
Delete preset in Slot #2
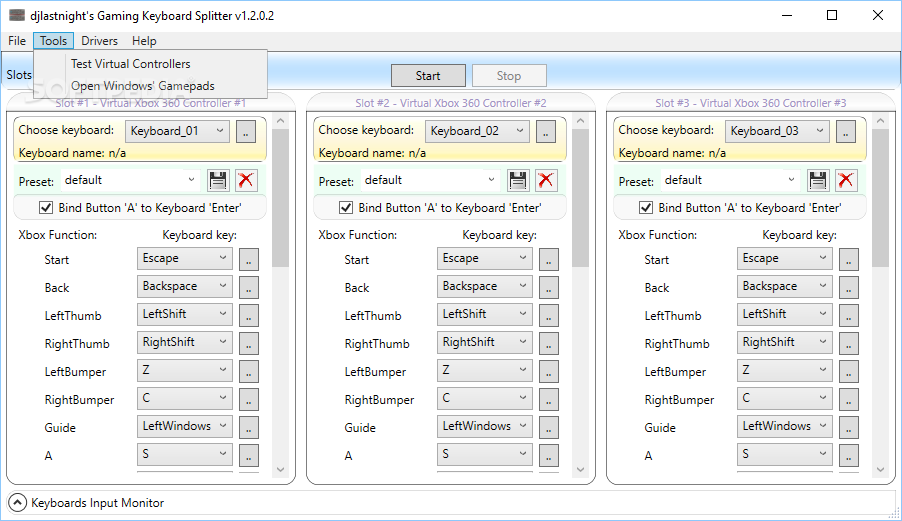point(546,180)
